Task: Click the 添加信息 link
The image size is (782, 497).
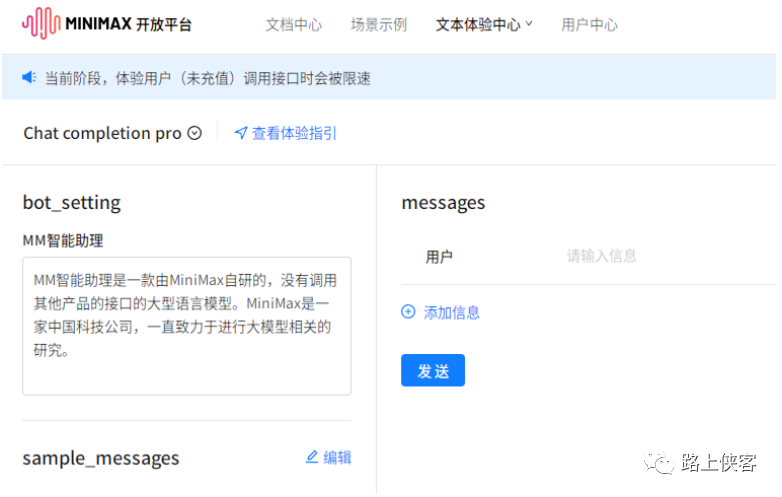Action: coord(451,313)
